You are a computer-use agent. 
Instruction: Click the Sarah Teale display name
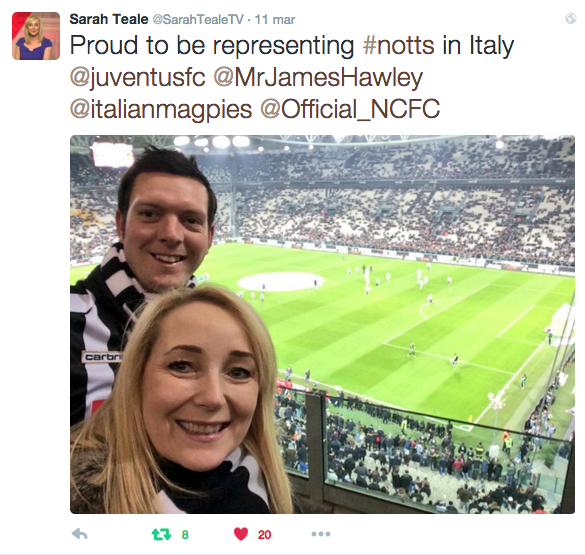[109, 19]
